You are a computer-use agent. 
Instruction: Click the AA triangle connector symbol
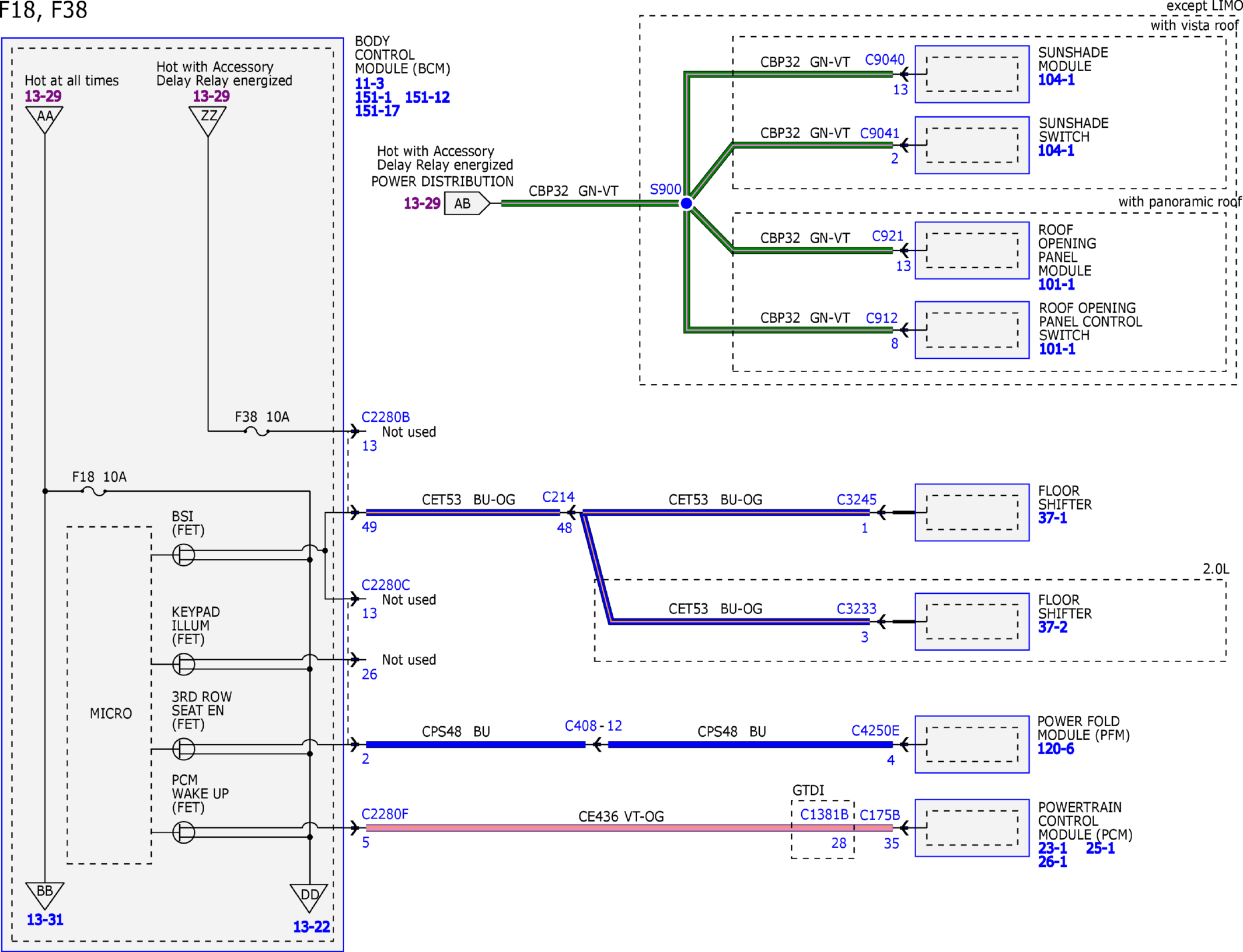tap(44, 119)
